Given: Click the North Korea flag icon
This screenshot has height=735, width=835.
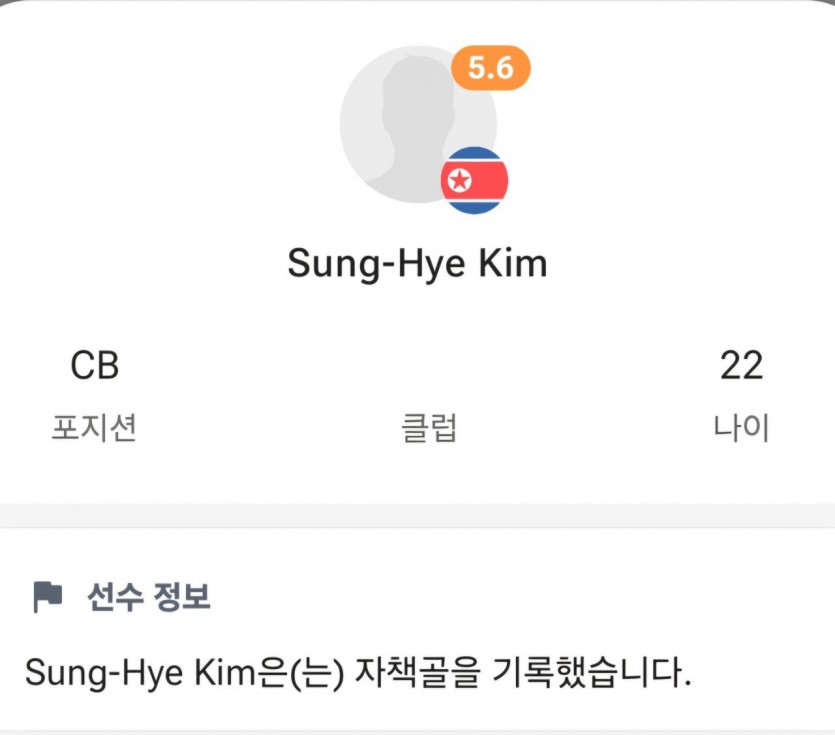Looking at the screenshot, I should coord(474,181).
